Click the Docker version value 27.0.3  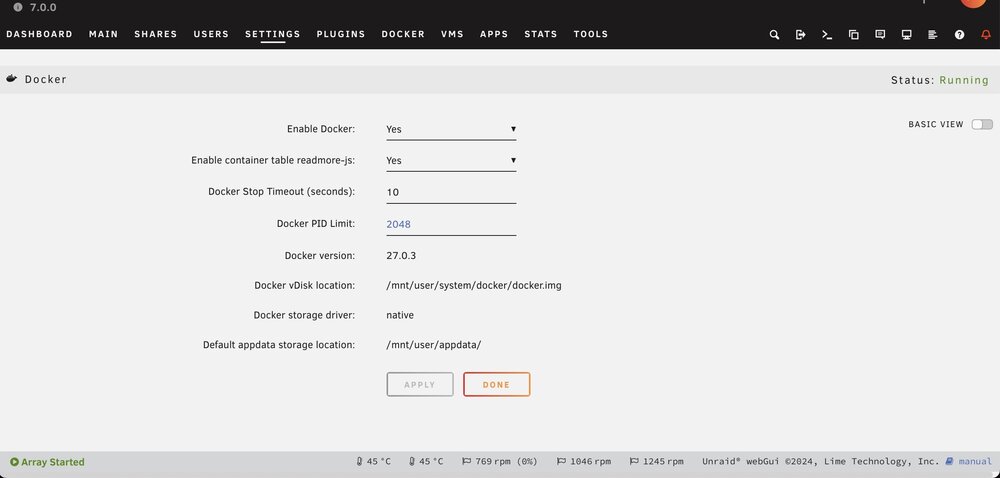(x=401, y=256)
